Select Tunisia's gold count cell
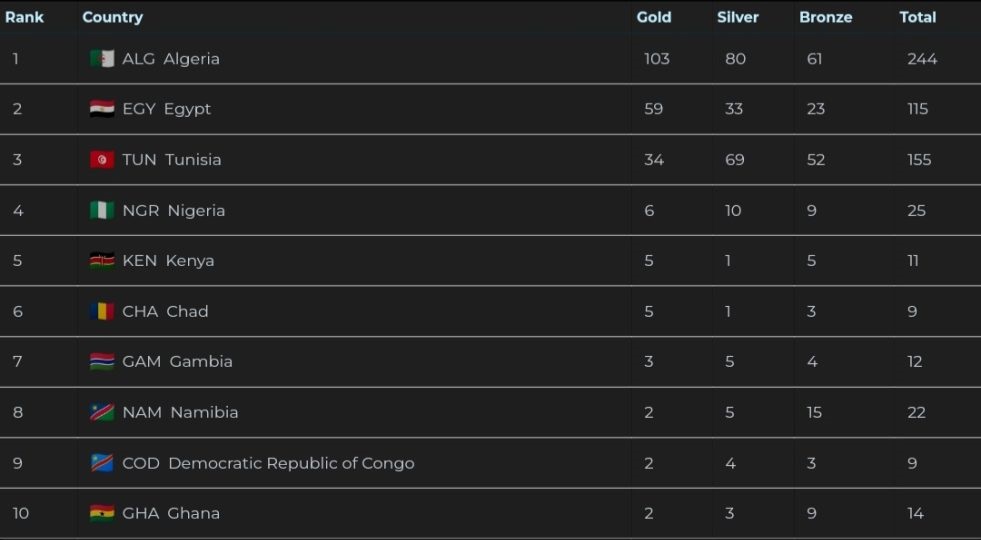The image size is (981, 540). [654, 160]
